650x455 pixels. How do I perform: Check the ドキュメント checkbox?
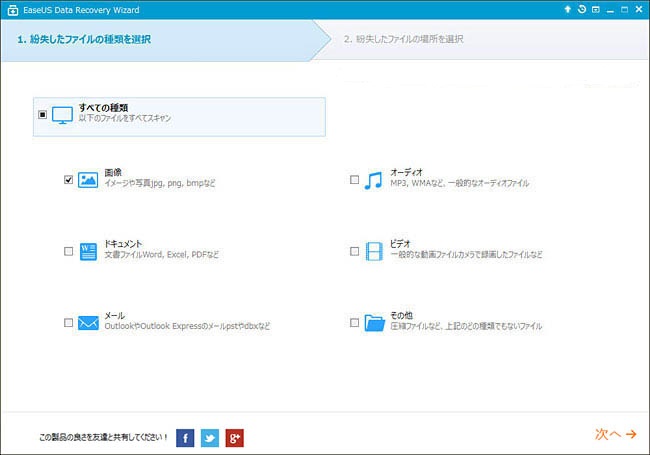pos(68,251)
